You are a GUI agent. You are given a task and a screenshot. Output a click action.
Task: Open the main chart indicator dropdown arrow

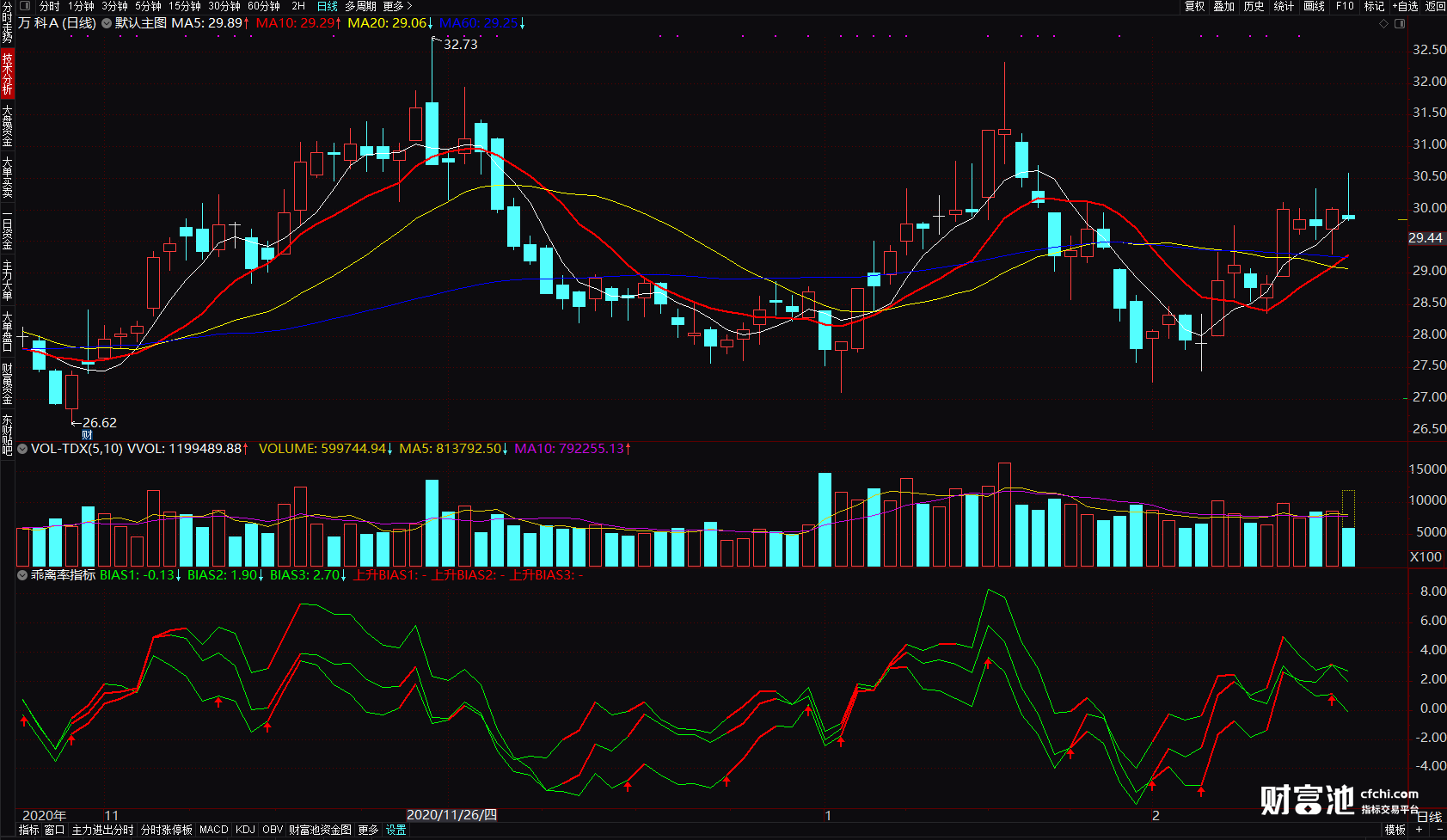coord(107,23)
